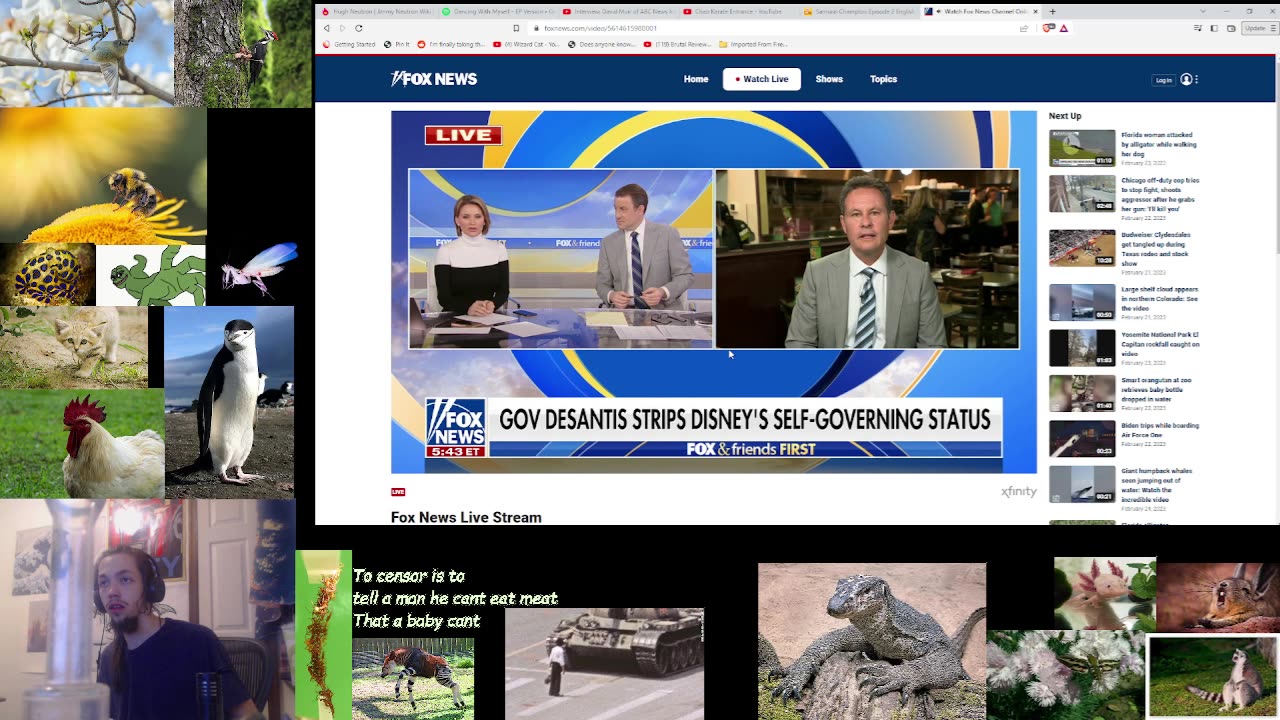
Task: Open Chicago off-duty cop video thumbnail
Action: 1082,194
